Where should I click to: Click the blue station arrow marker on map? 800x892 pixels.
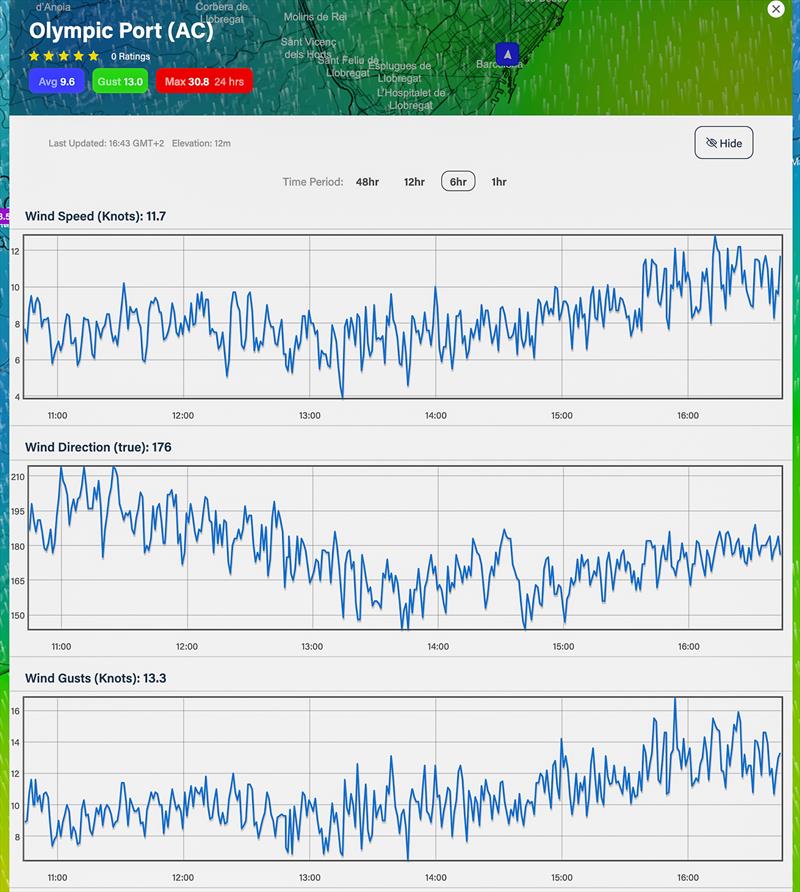(507, 55)
